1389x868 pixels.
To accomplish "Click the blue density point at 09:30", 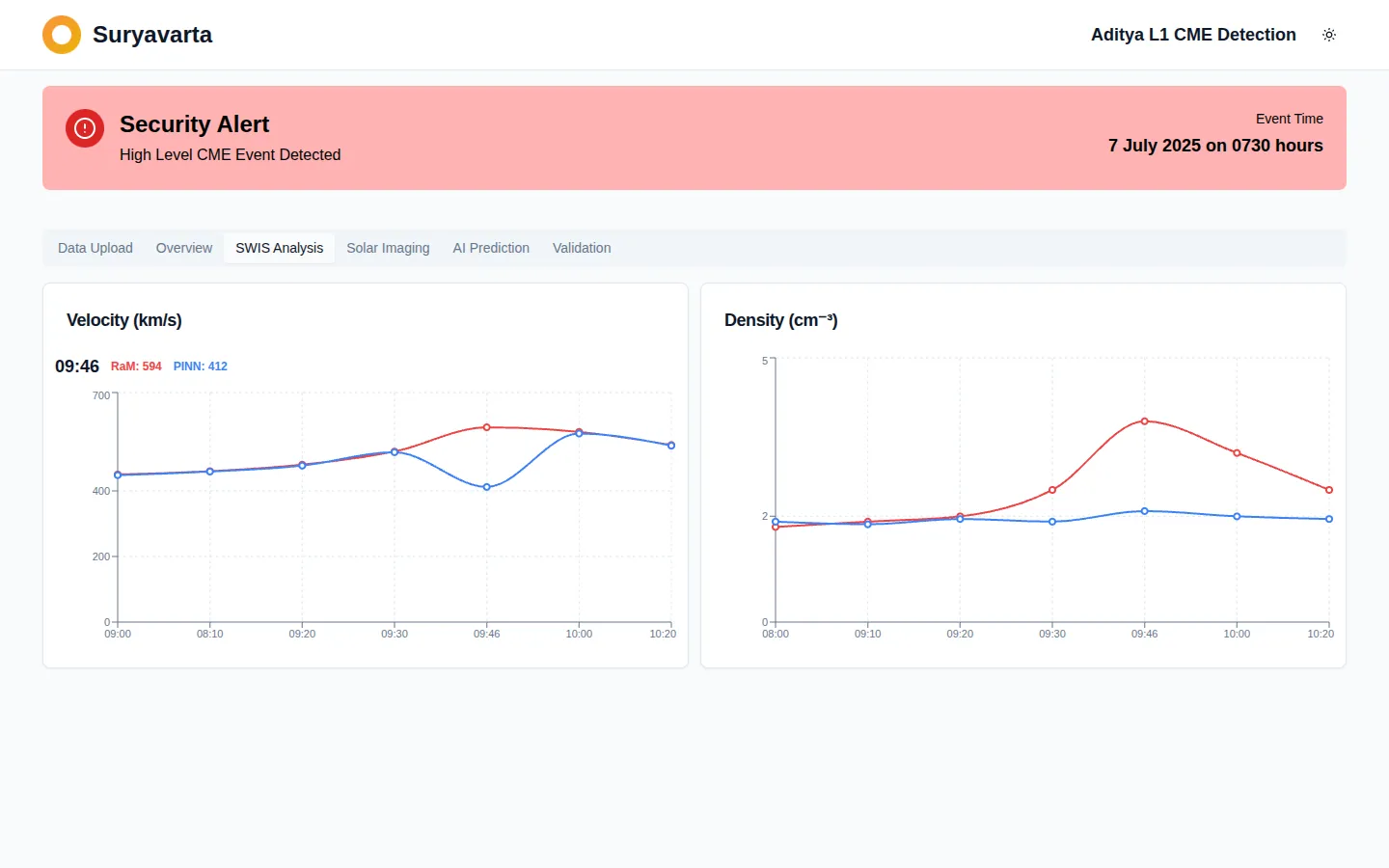I will click(1052, 522).
